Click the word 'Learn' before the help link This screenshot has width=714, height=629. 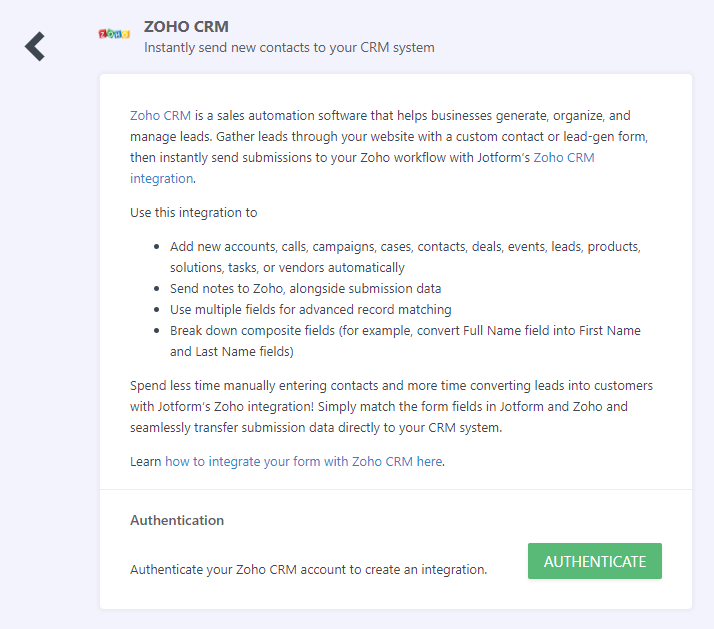146,462
